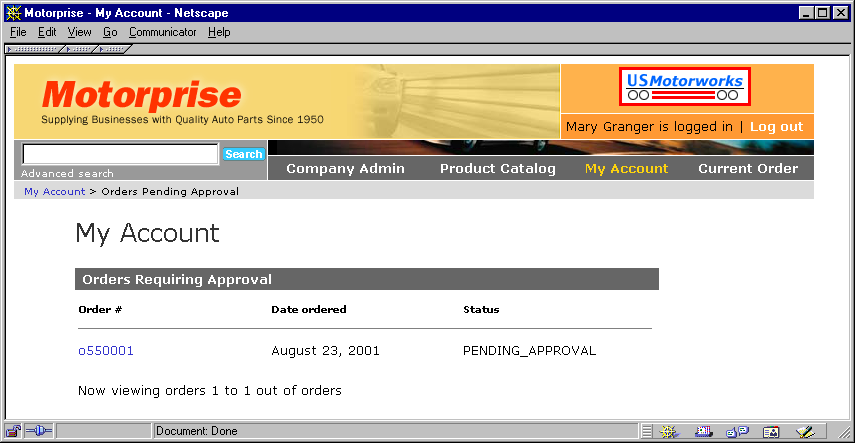Expand the first collapsed toolbar handle
Image resolution: width=855 pixels, height=443 pixels.
(x=33, y=50)
